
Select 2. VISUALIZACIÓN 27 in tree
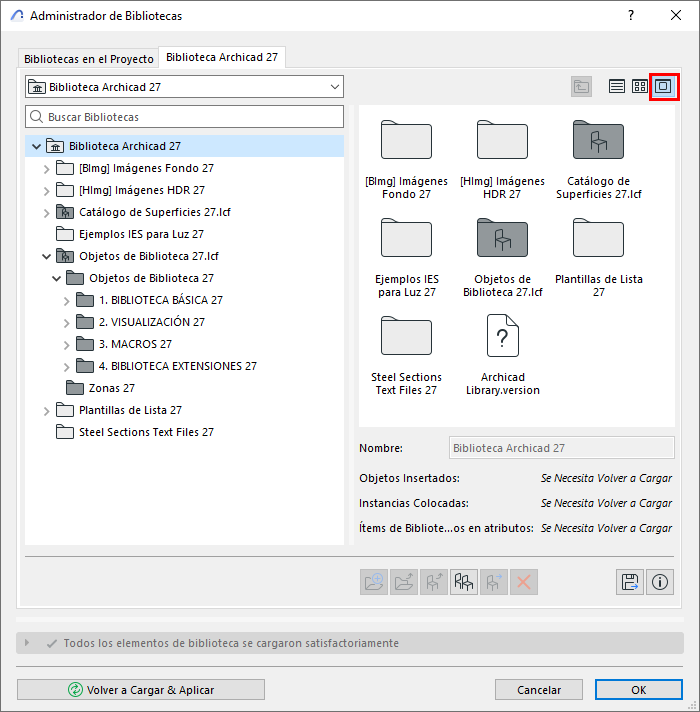[152, 322]
